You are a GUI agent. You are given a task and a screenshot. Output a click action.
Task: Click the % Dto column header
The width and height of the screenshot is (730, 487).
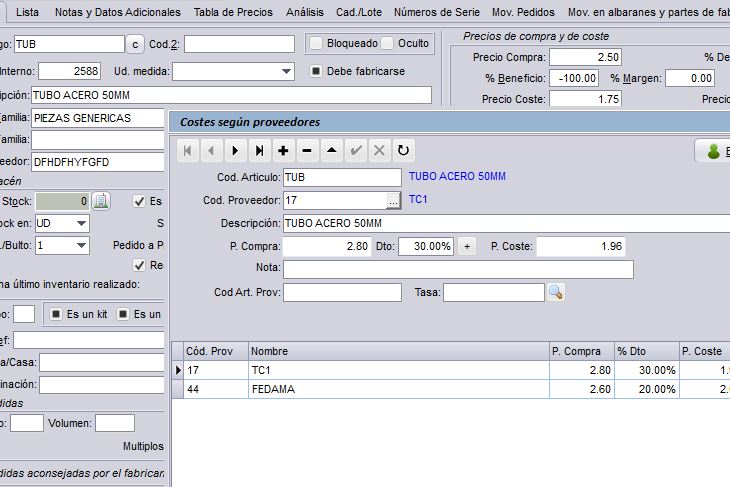(647, 351)
